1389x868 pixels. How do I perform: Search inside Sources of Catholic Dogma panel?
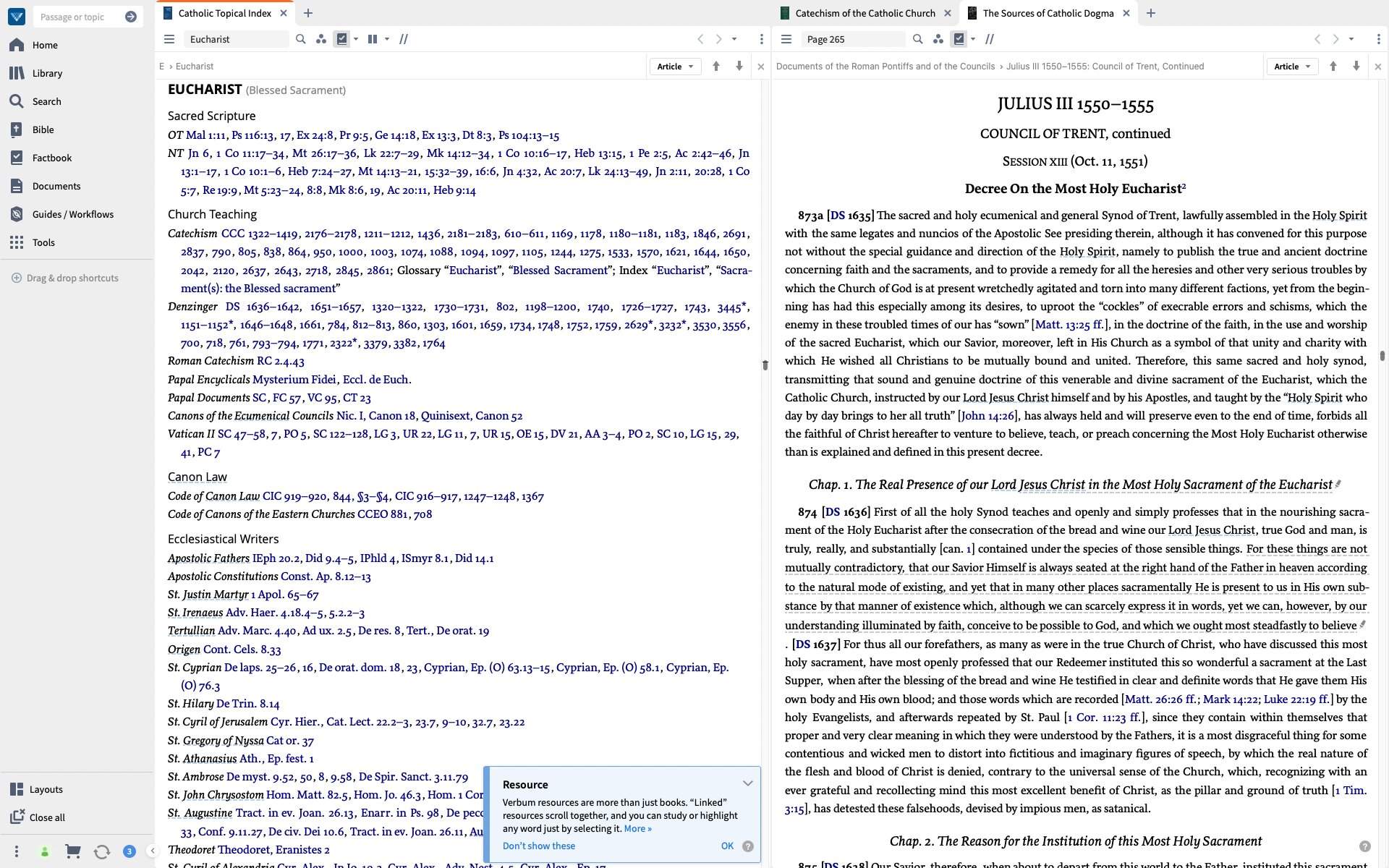point(918,39)
